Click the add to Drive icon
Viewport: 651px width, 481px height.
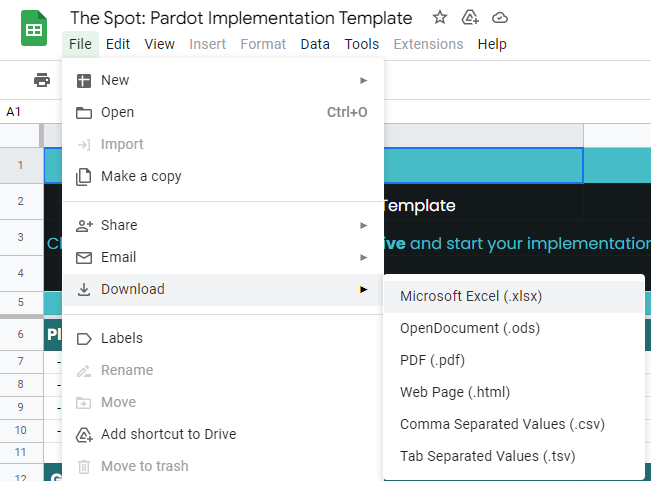(470, 18)
